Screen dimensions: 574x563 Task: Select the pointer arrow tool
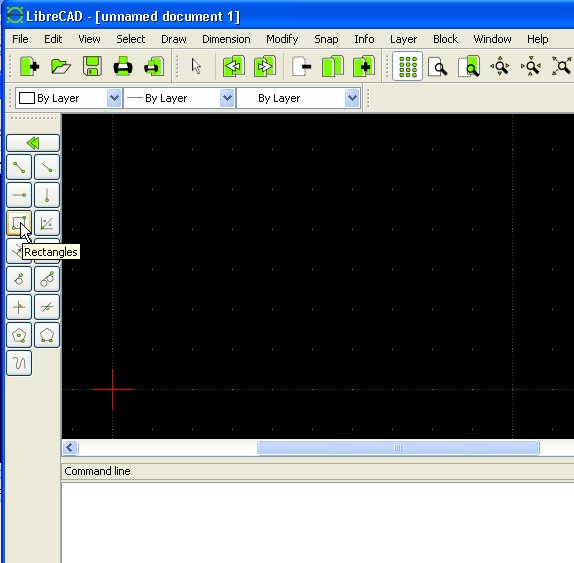[x=197, y=67]
